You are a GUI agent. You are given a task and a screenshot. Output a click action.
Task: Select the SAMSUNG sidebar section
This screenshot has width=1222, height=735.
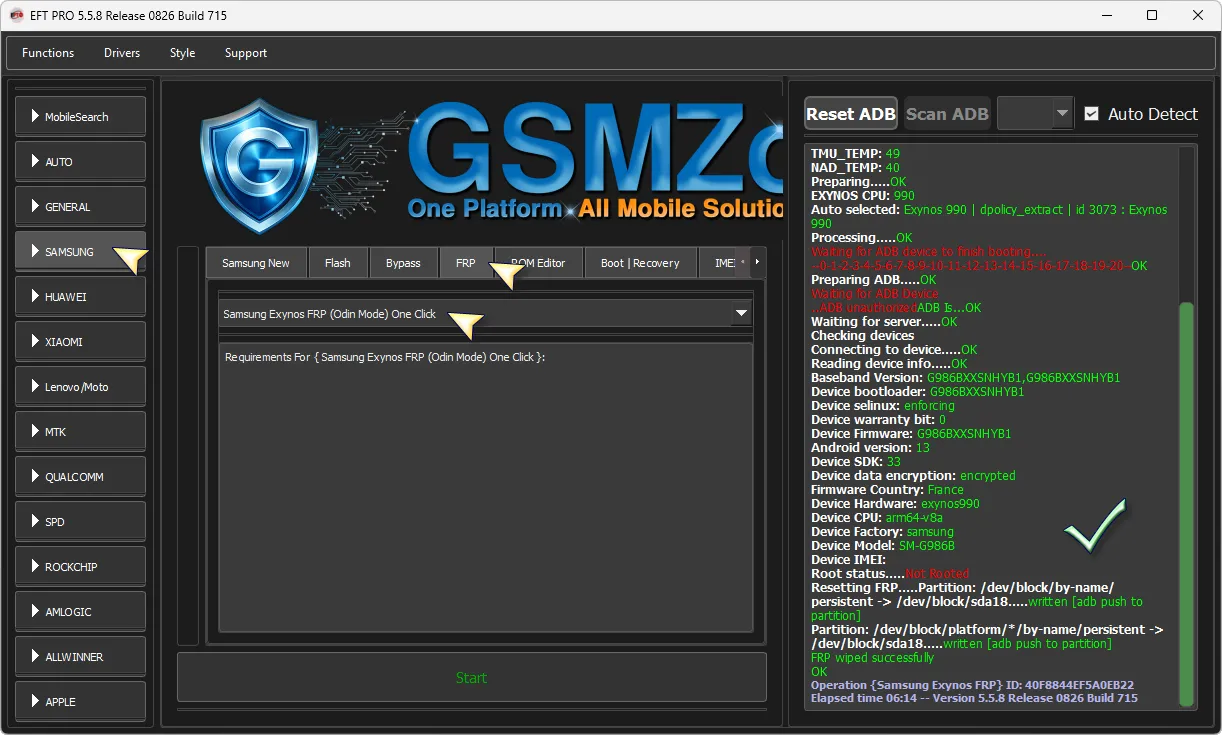[x=80, y=252]
